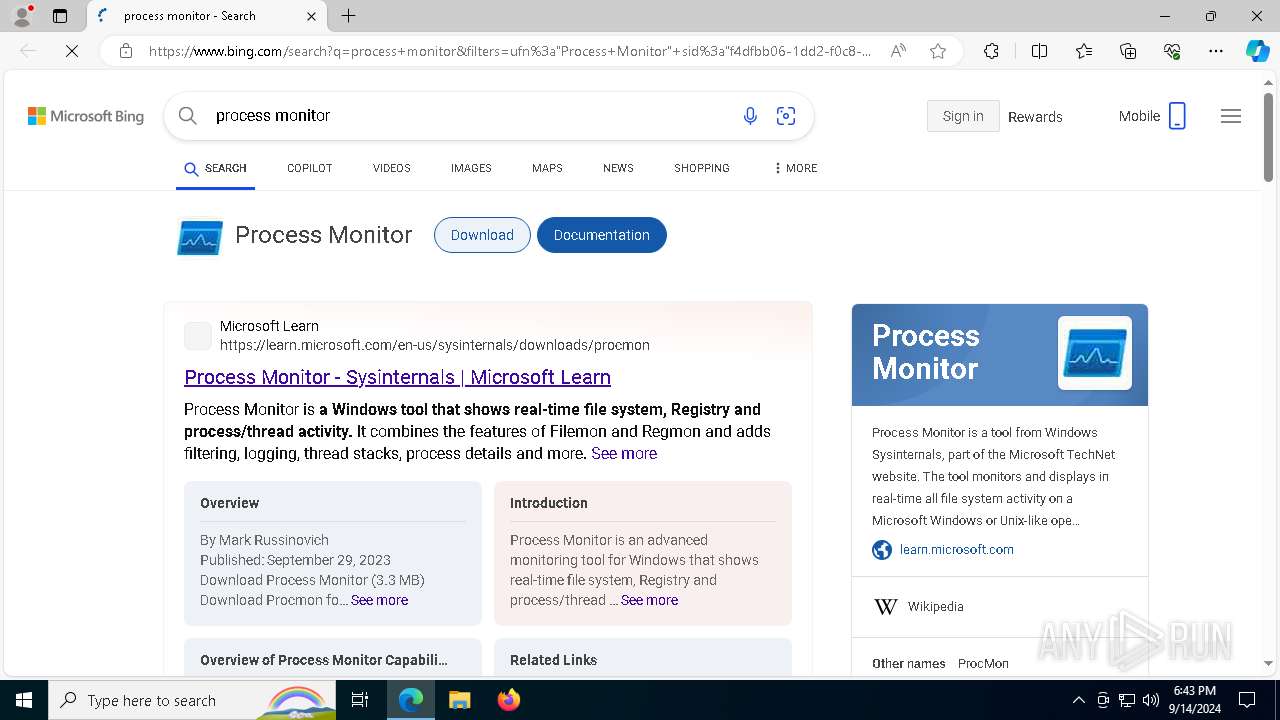1280x720 pixels.
Task: Click the Mobile phone icon
Action: [1177, 116]
